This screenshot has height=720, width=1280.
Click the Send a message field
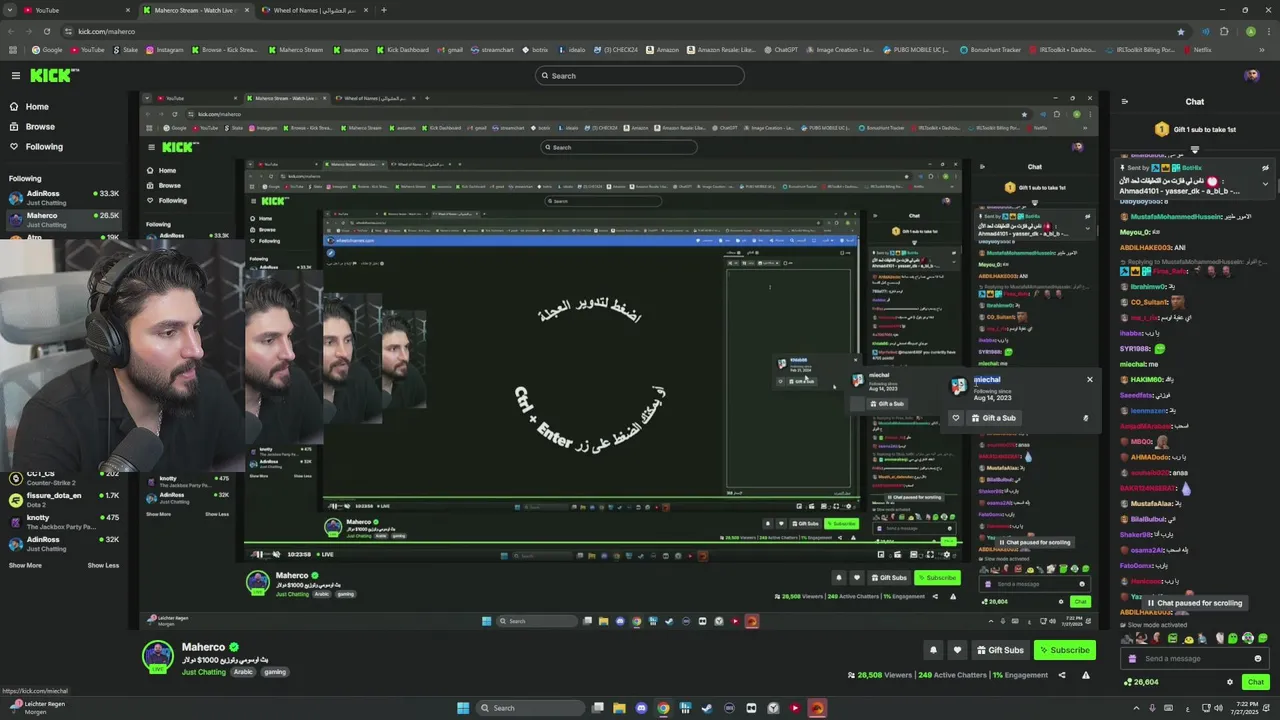[x=1194, y=658]
